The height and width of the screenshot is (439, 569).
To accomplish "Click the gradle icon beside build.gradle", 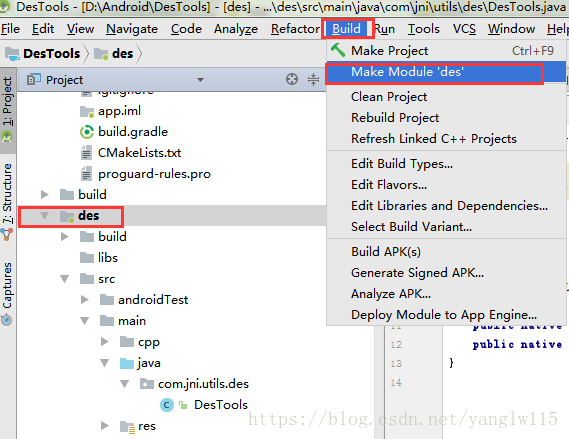I will (x=87, y=132).
